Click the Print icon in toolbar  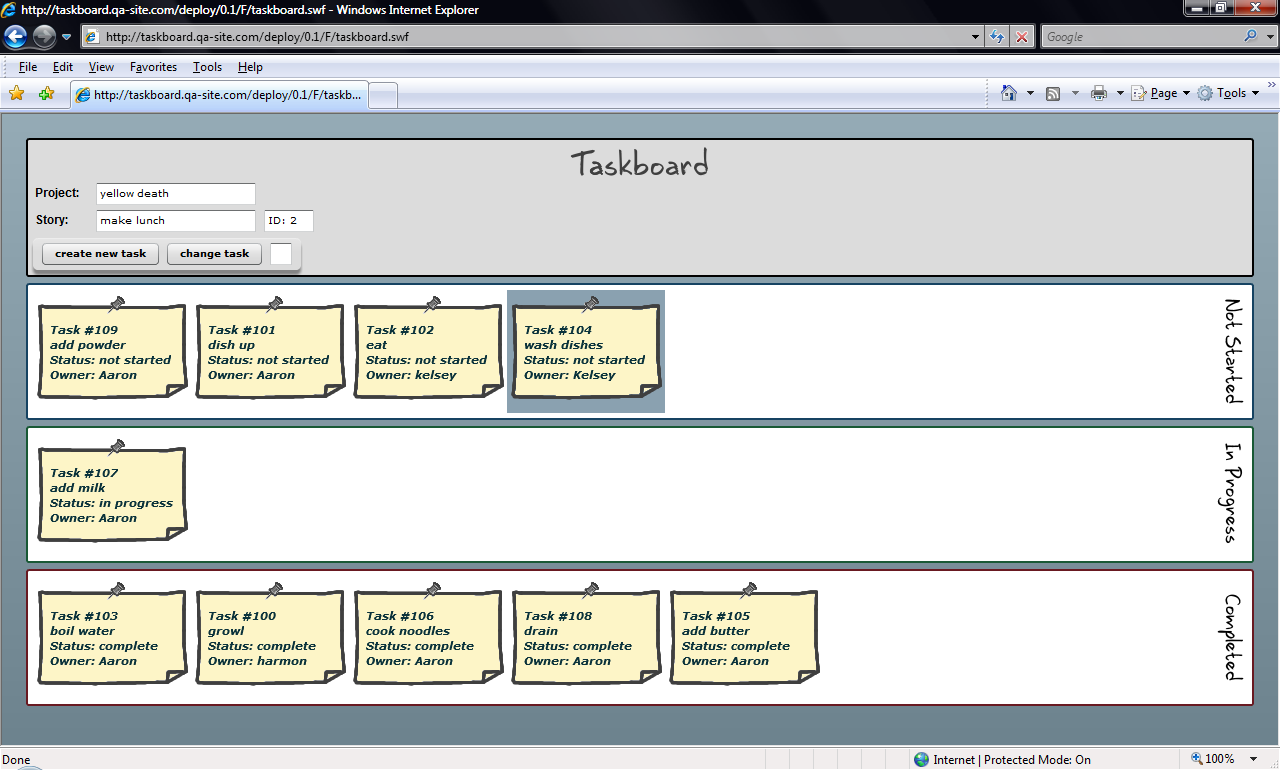pos(1099,93)
